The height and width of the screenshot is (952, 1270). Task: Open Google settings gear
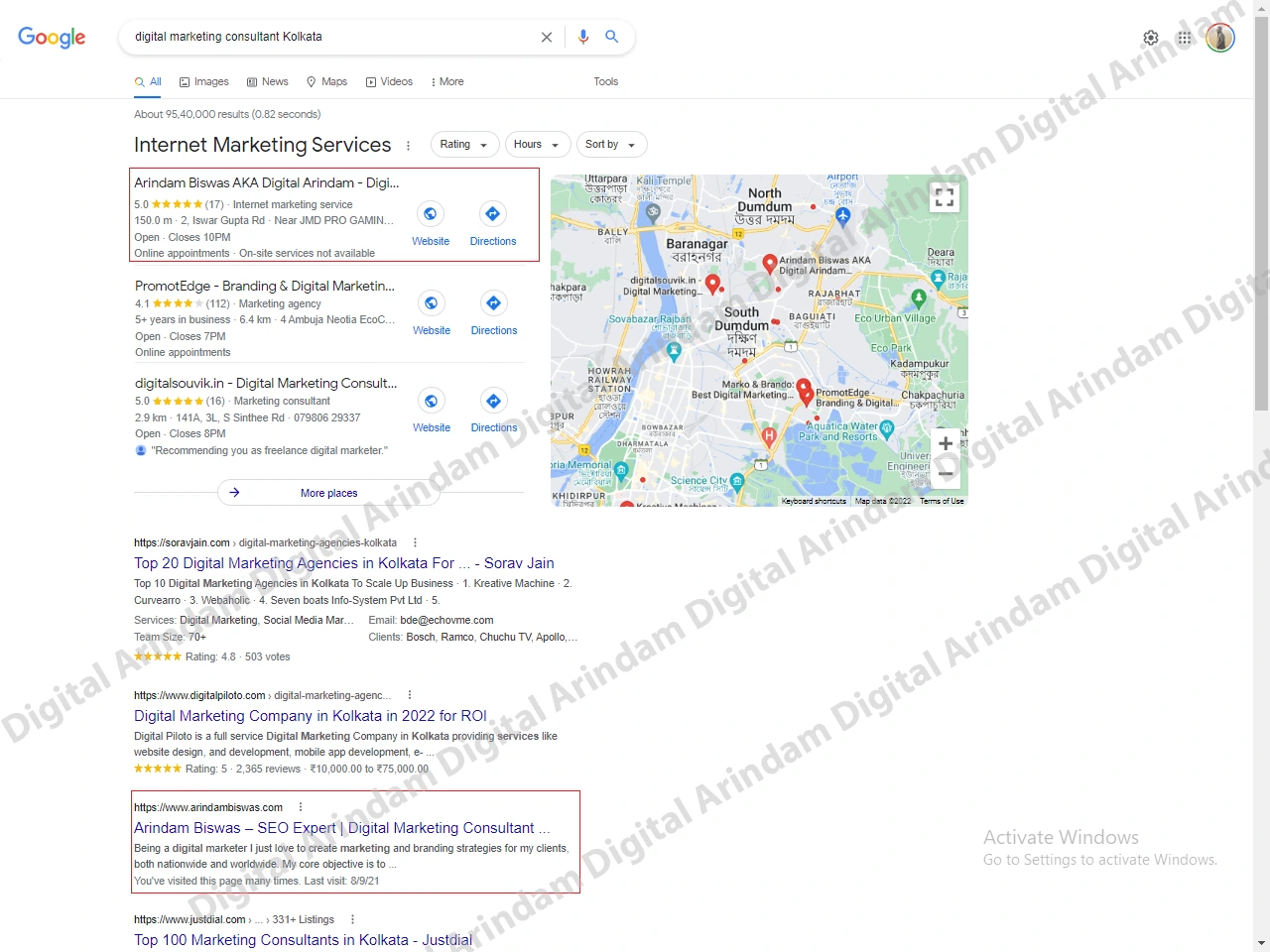tap(1151, 38)
